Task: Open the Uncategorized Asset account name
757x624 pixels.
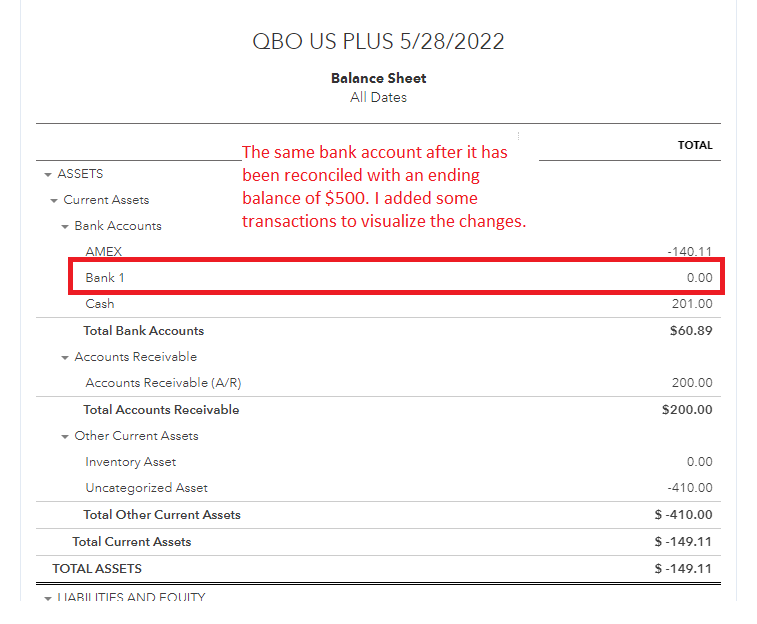Action: coord(146,488)
